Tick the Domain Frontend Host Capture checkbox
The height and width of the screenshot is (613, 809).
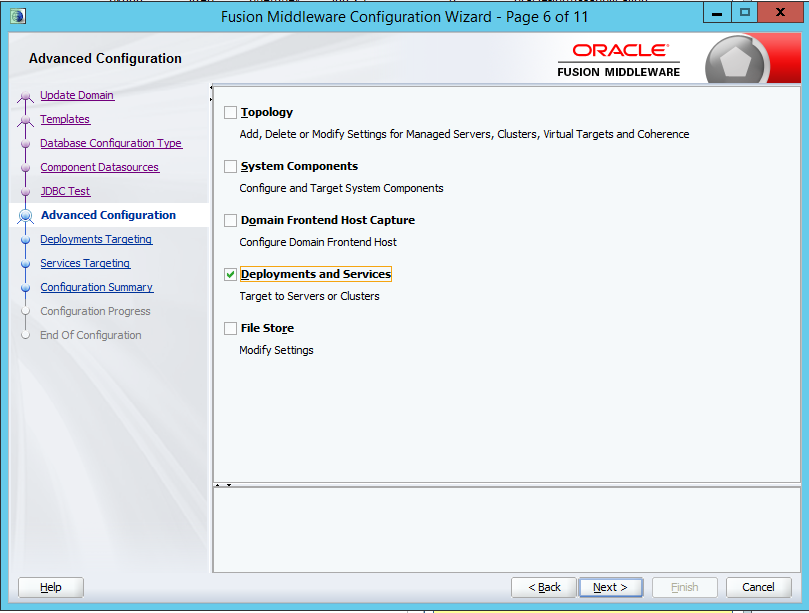230,220
